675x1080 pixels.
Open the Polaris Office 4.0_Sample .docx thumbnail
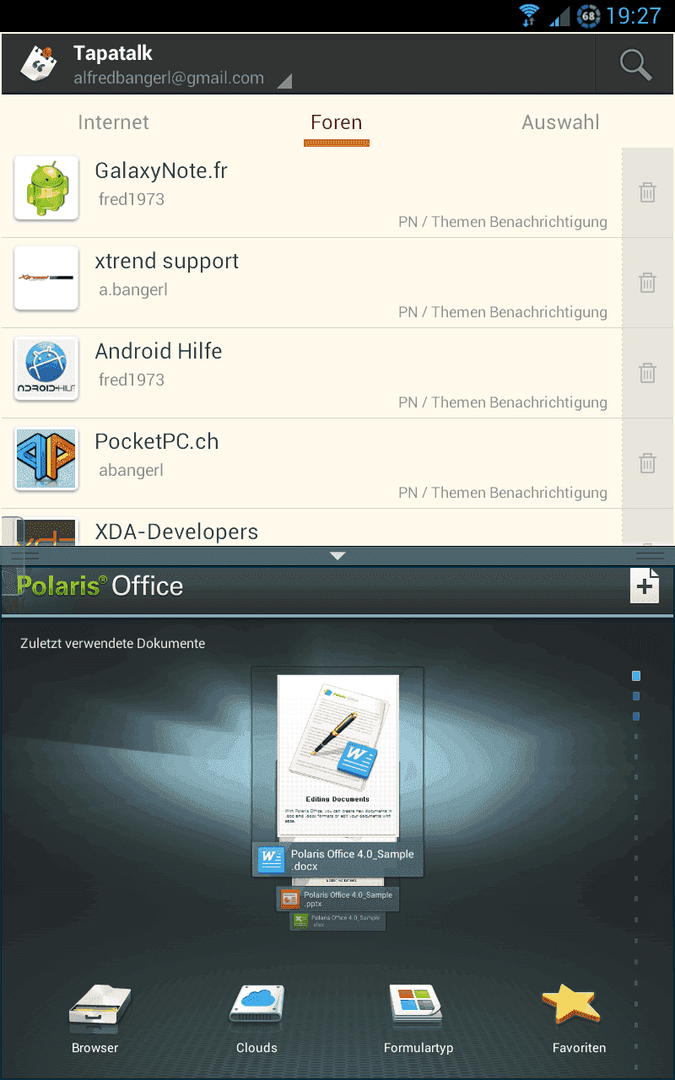point(338,758)
